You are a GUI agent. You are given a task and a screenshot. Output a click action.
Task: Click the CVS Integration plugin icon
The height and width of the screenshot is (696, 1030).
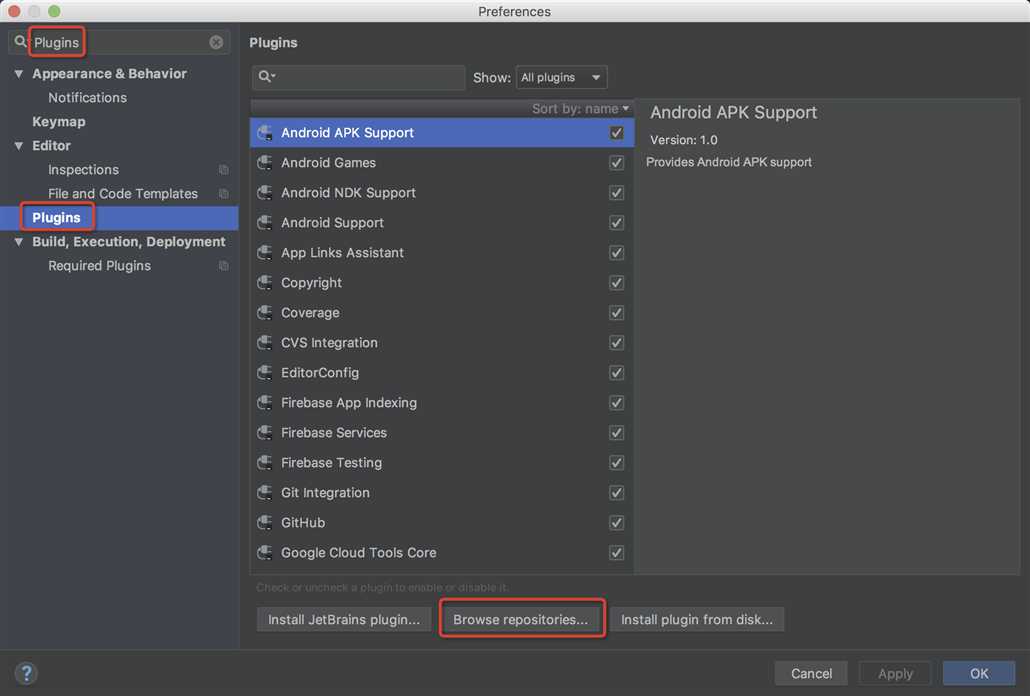click(x=265, y=343)
